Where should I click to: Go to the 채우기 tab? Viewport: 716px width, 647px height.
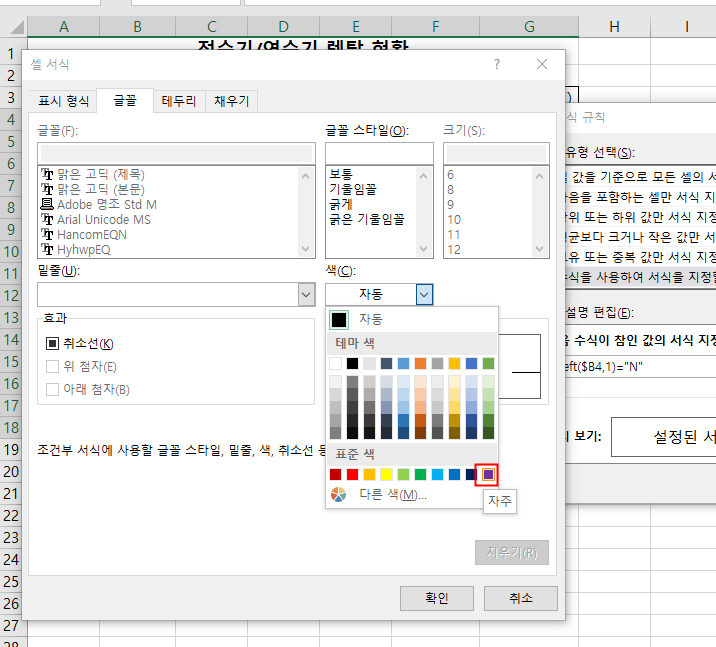click(x=232, y=101)
